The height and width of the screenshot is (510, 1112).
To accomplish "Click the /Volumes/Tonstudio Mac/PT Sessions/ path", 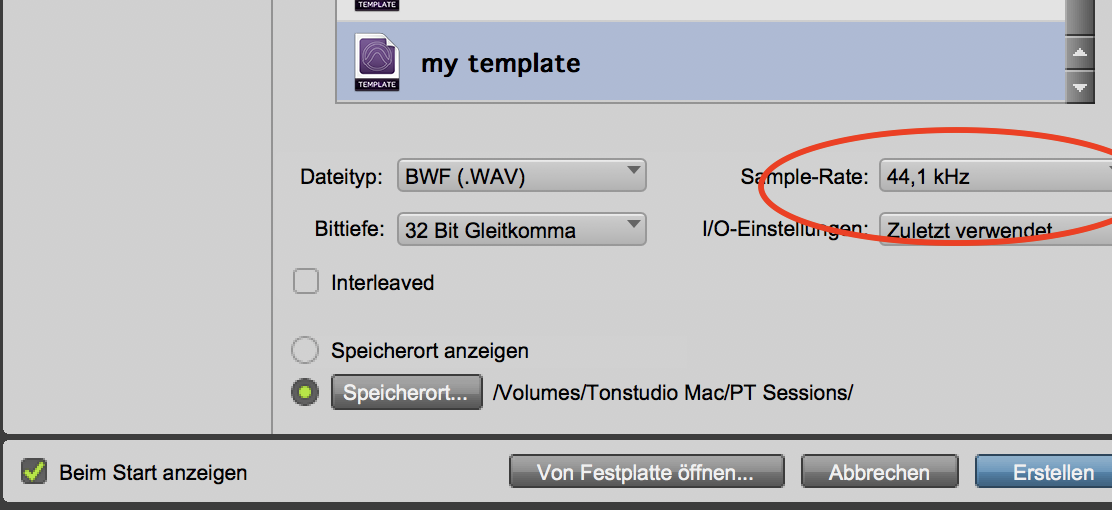I will tap(673, 393).
